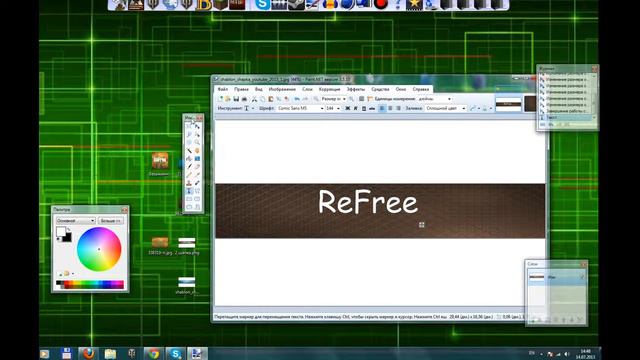
Task: Click the Paste clipboard toolbar icon
Action: pos(271,99)
